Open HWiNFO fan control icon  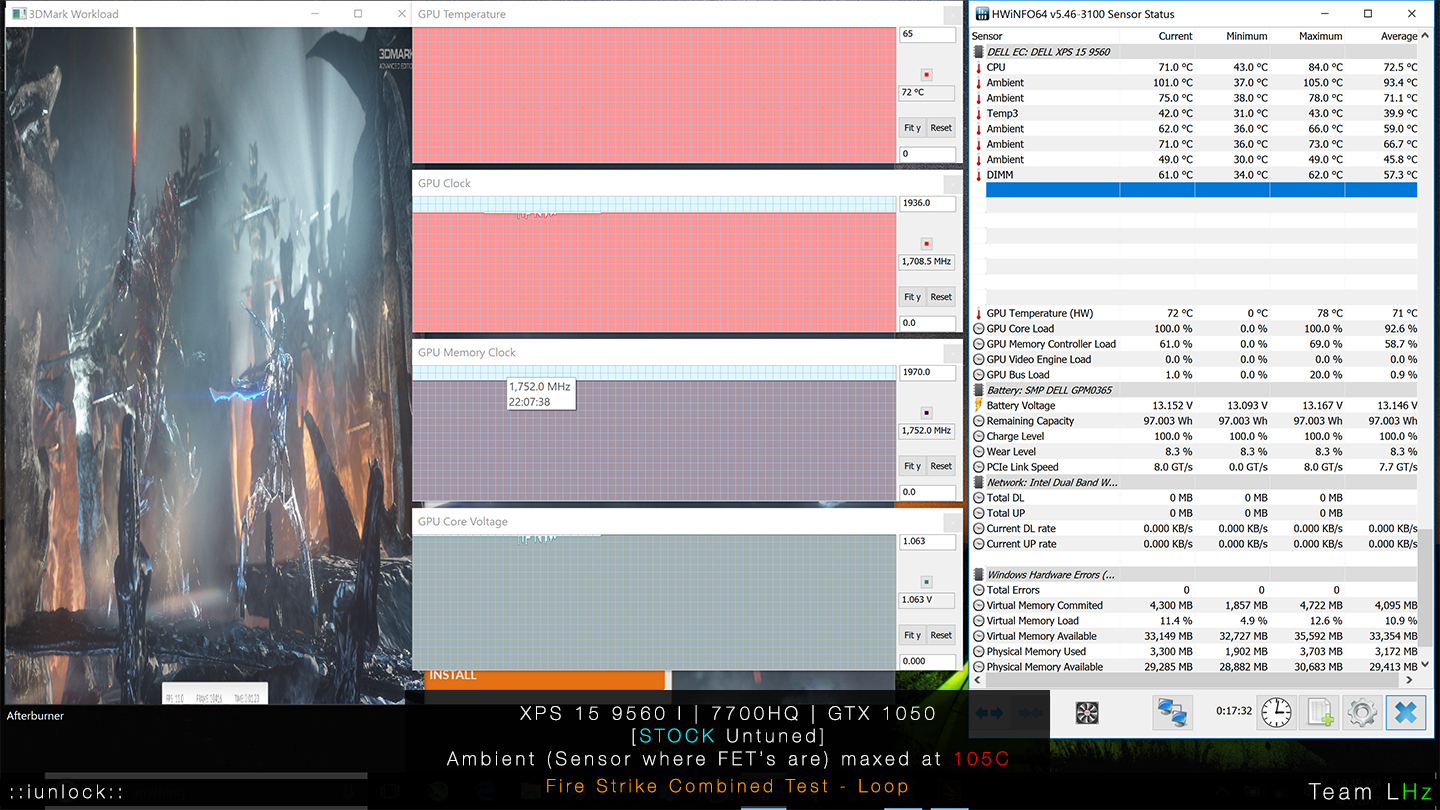pyautogui.click(x=1087, y=713)
